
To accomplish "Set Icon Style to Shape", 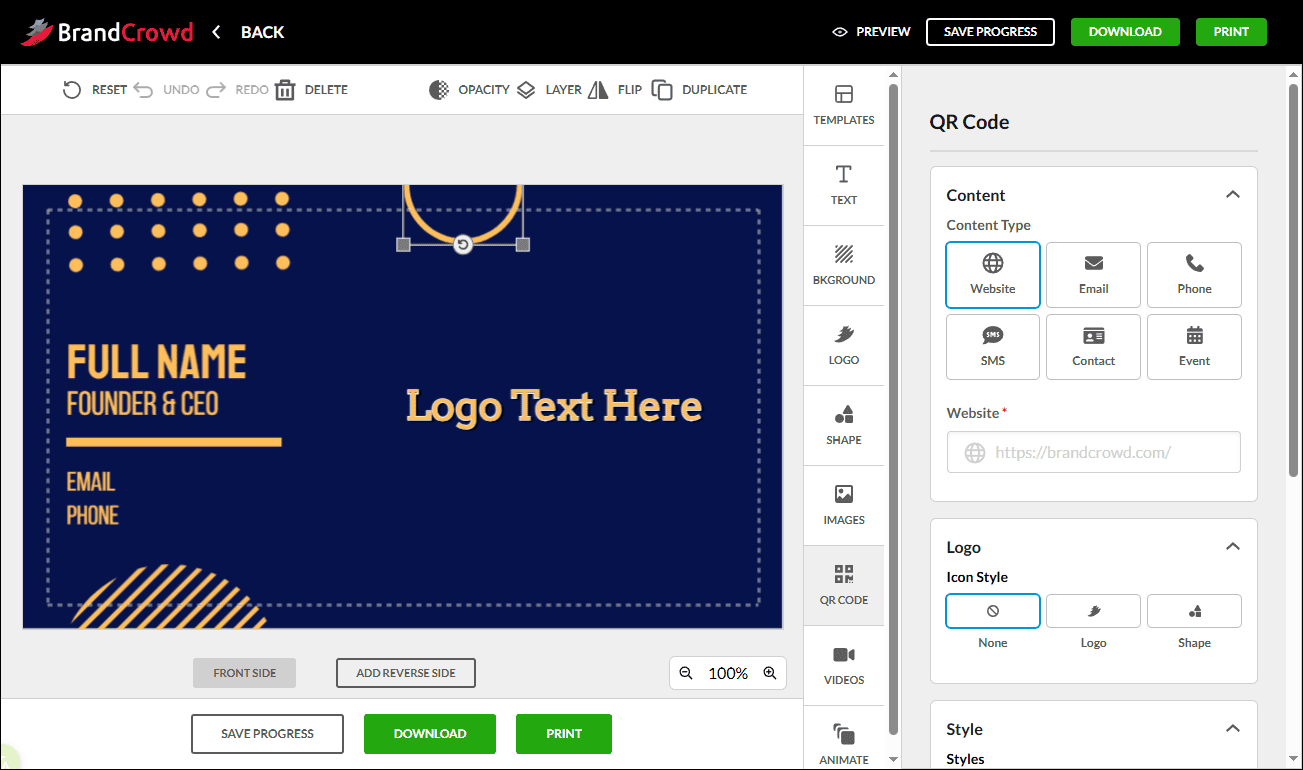I will tap(1194, 611).
